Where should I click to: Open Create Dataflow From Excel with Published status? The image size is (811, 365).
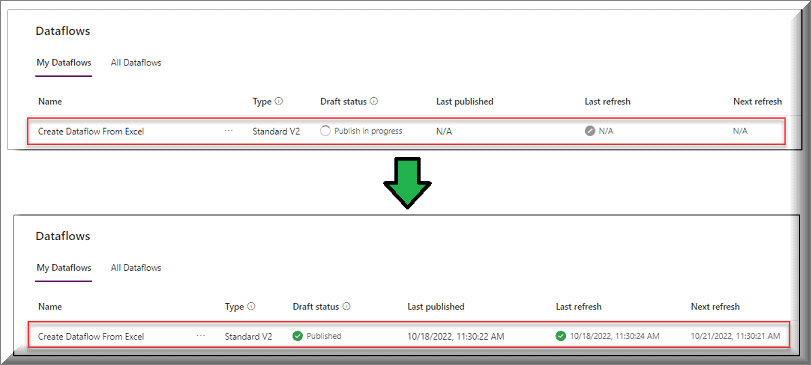pos(91,336)
